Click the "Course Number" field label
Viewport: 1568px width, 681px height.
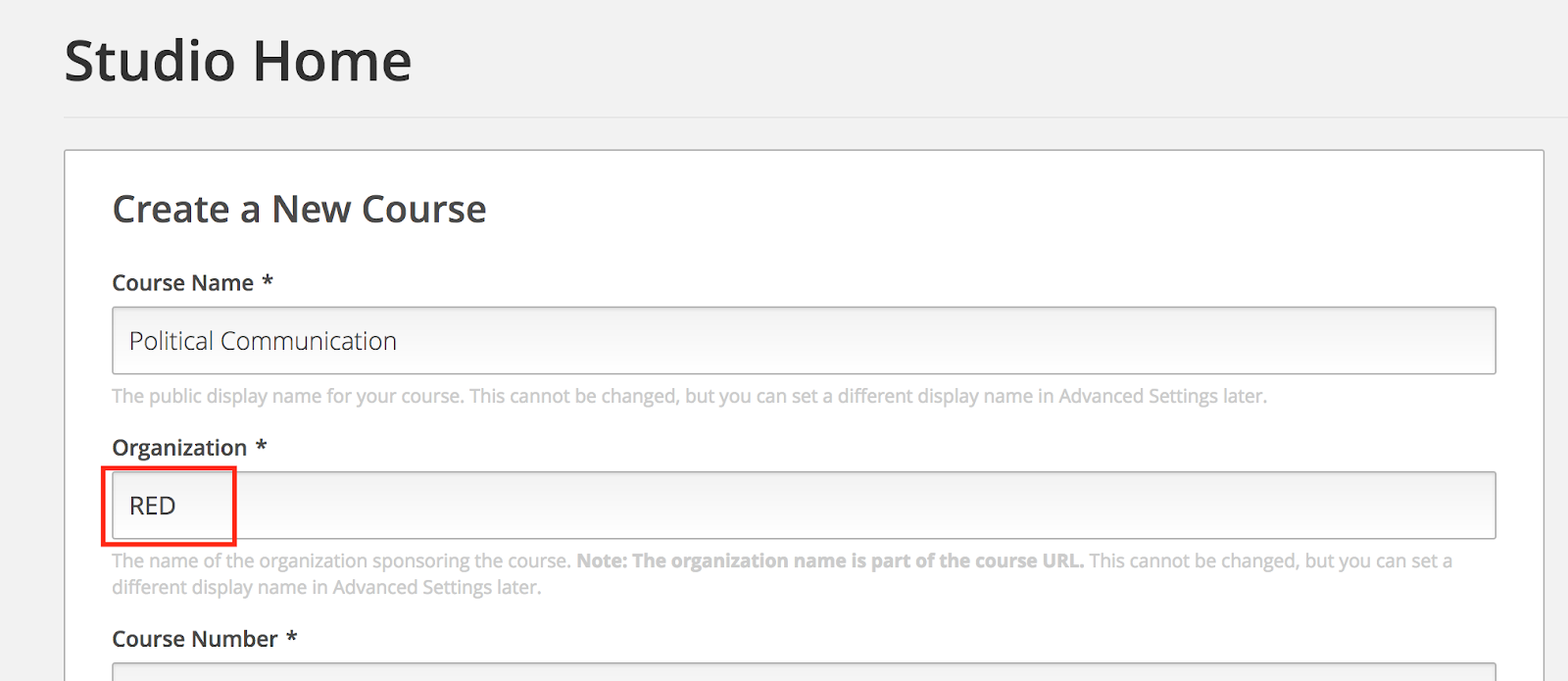coord(196,638)
